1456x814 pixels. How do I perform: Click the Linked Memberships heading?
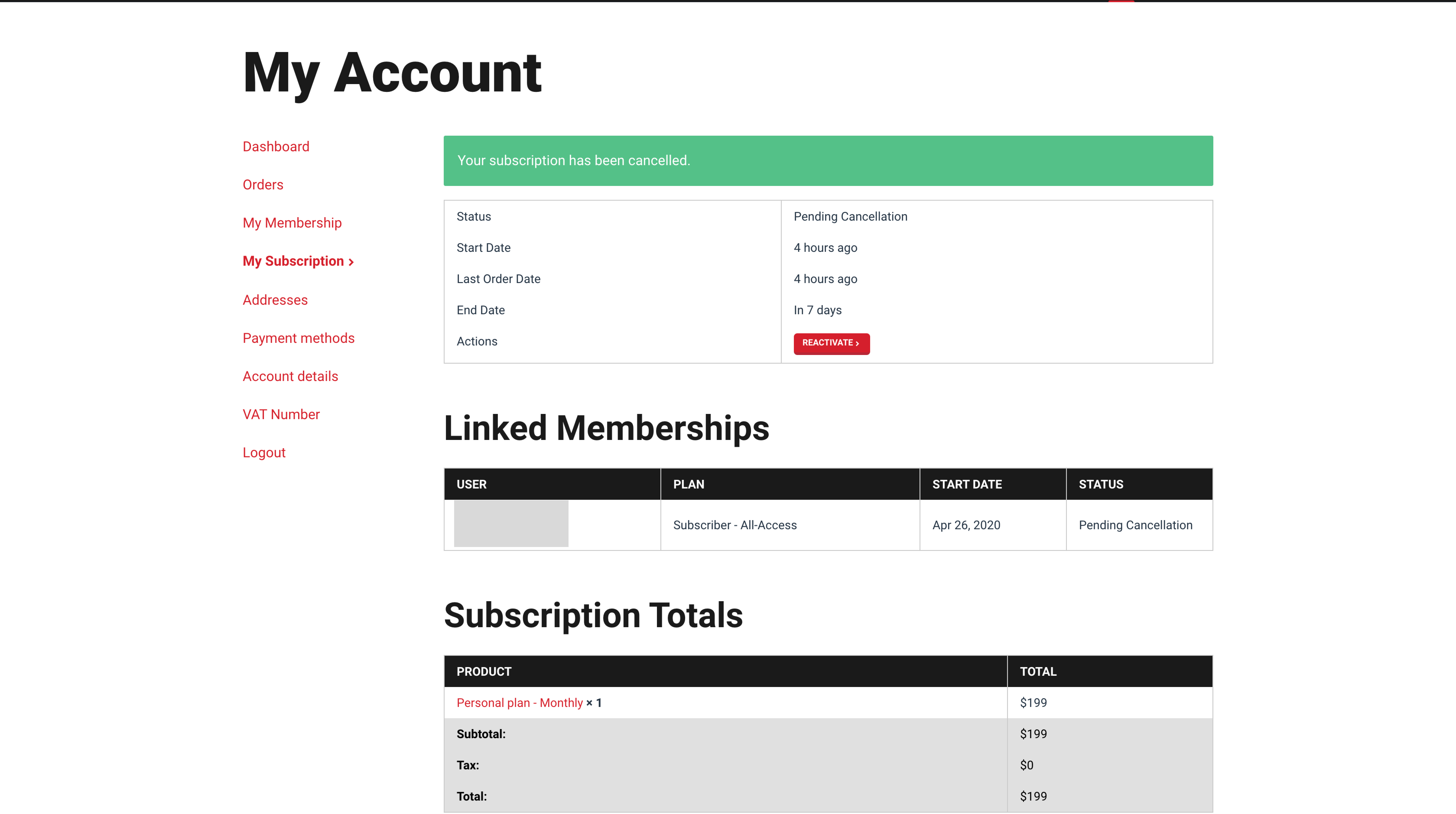pyautogui.click(x=606, y=428)
